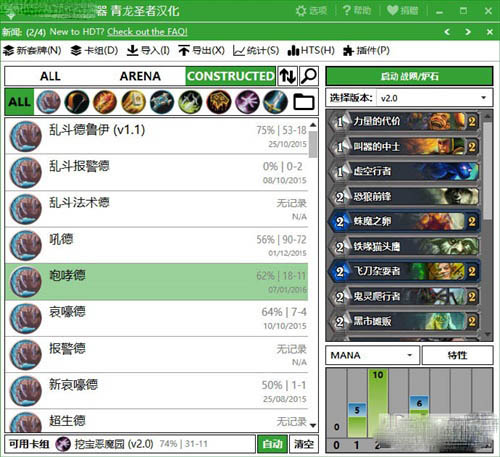Click the 特性 button
Image resolution: width=500 pixels, height=457 pixels.
pos(458,355)
